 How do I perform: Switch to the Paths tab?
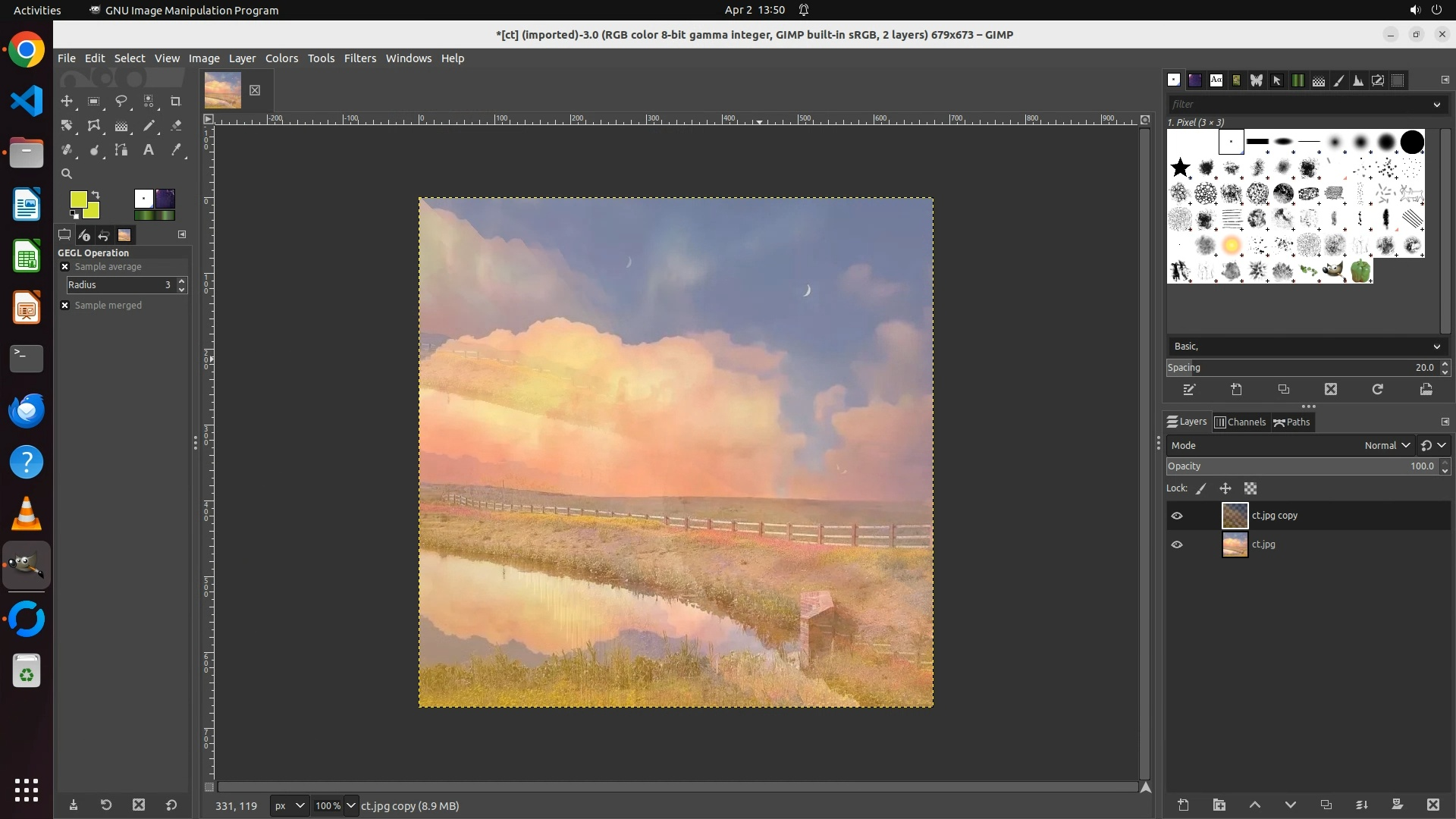1292,422
